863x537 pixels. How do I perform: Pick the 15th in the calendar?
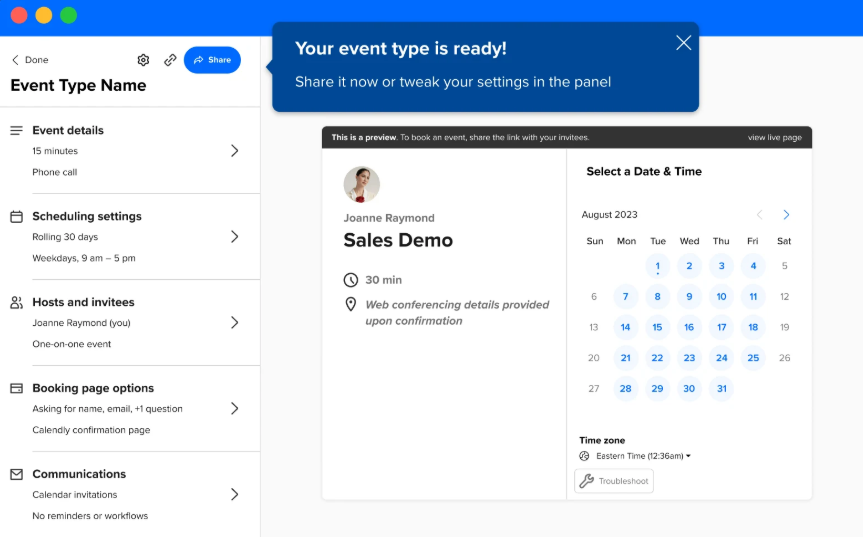coord(657,327)
